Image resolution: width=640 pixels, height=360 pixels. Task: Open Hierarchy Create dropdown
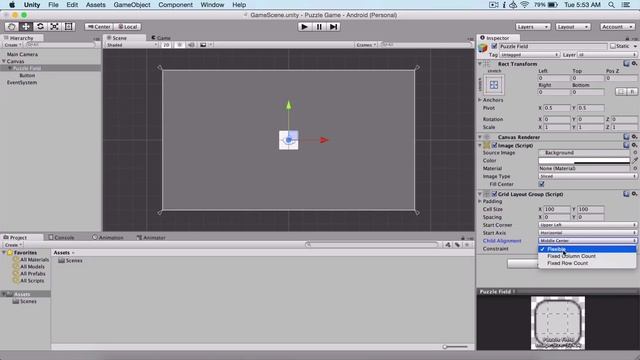tap(12, 45)
